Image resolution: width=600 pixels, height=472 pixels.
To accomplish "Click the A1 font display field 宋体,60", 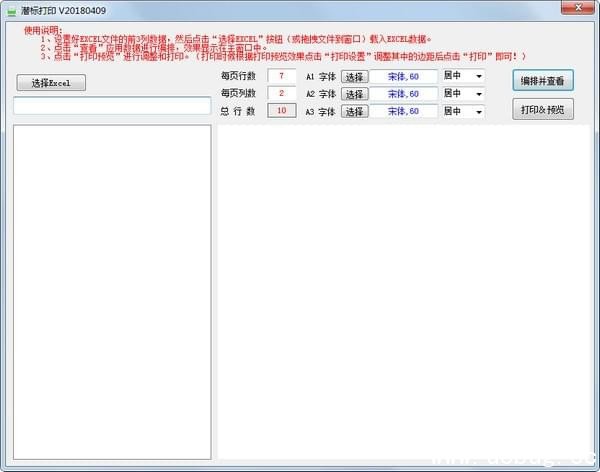I will [404, 76].
